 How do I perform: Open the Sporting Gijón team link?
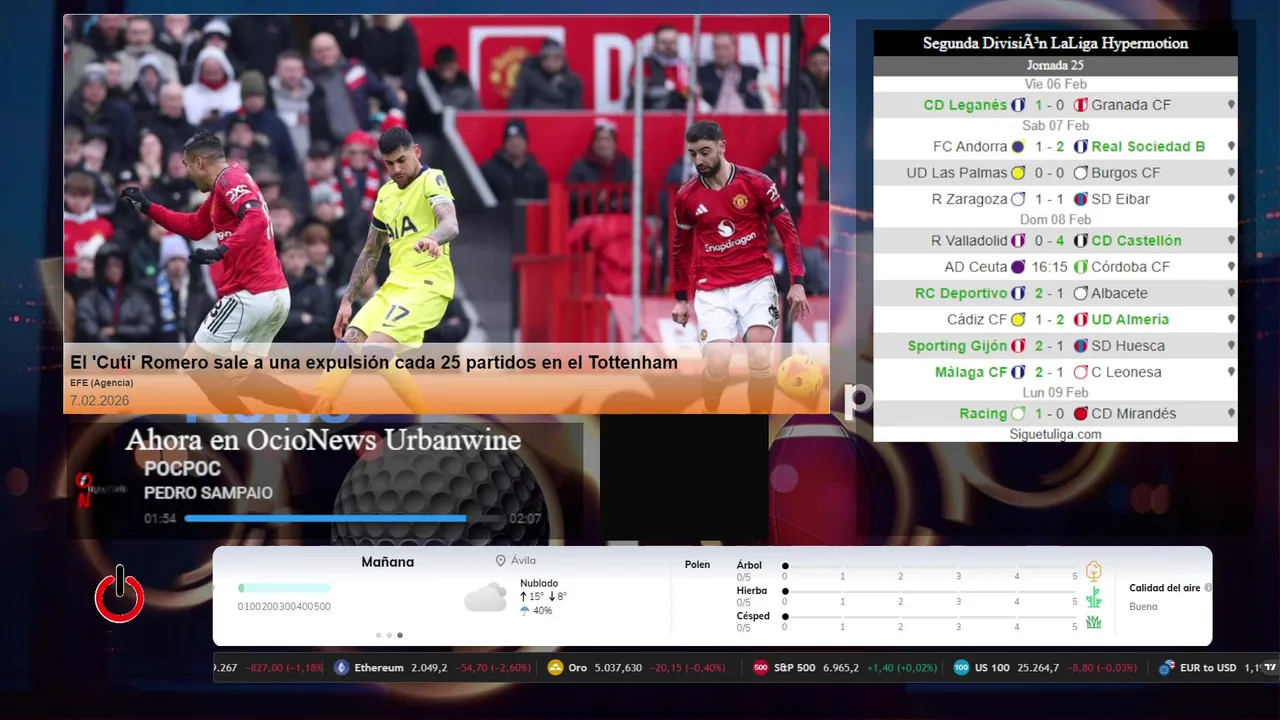point(958,346)
